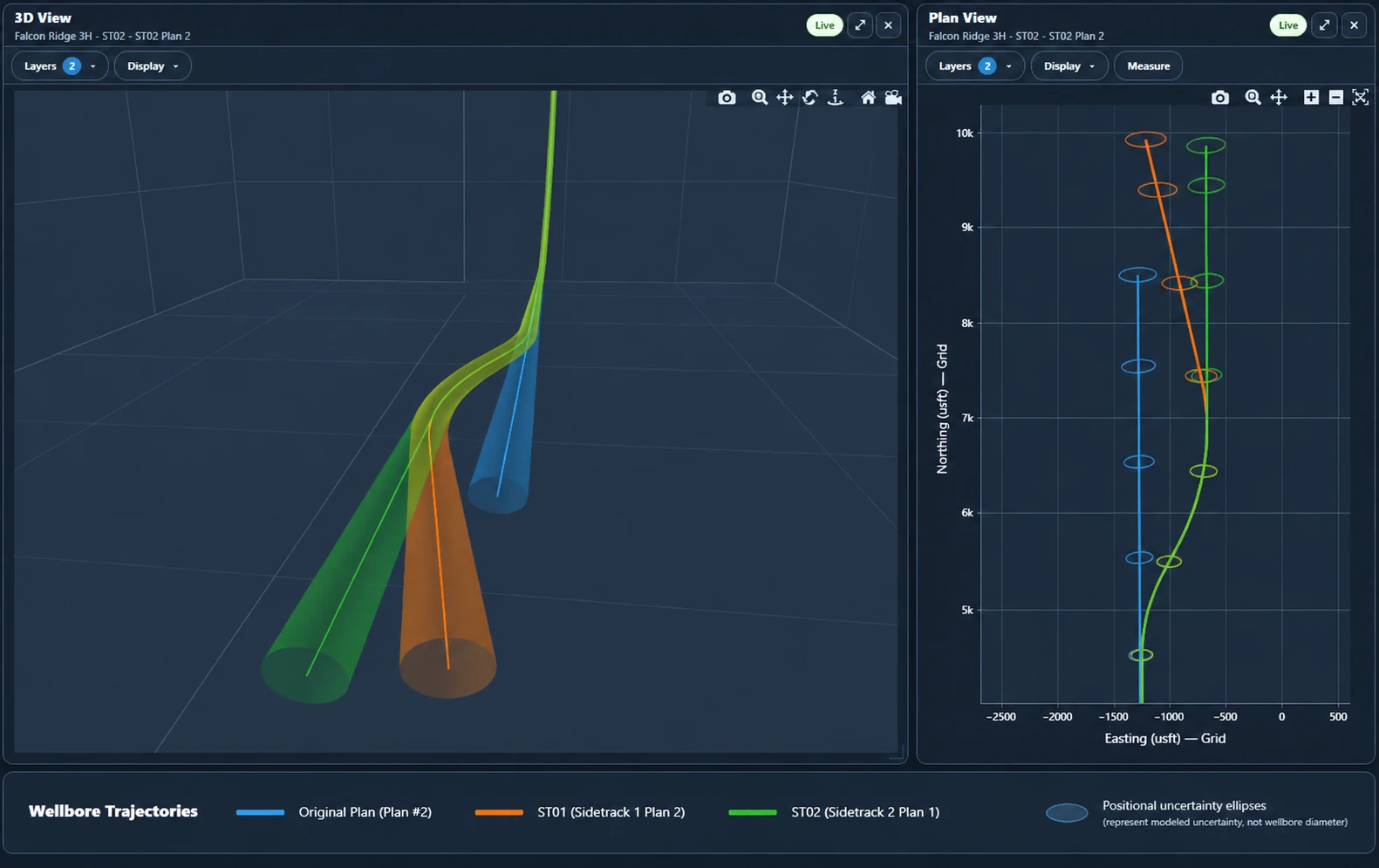Click the blue Original Plan legend swatch
Viewport: 1379px width, 868px height.
(x=260, y=812)
